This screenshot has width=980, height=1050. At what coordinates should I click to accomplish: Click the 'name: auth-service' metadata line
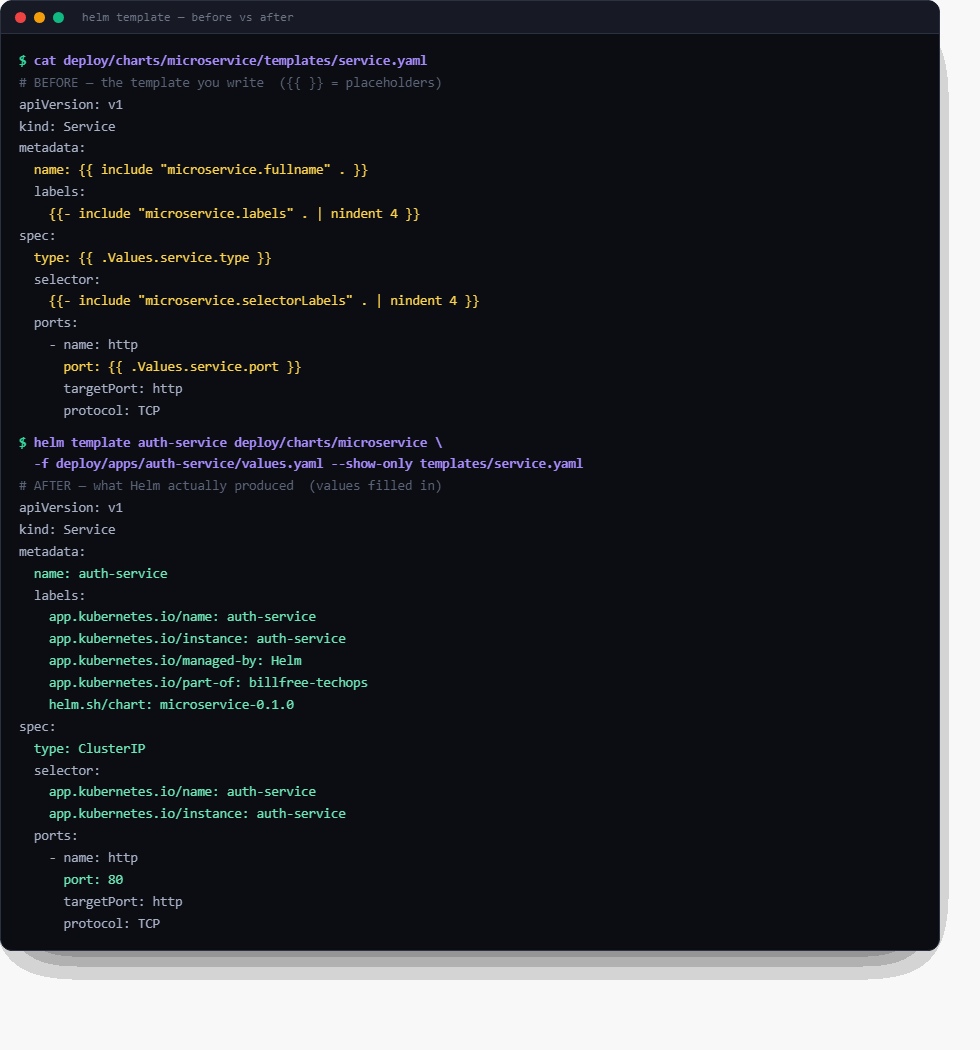(x=100, y=574)
